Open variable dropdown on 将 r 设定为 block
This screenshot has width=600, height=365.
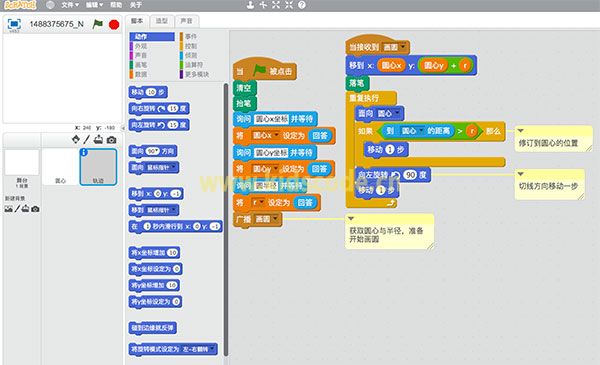pyautogui.click(x=261, y=202)
